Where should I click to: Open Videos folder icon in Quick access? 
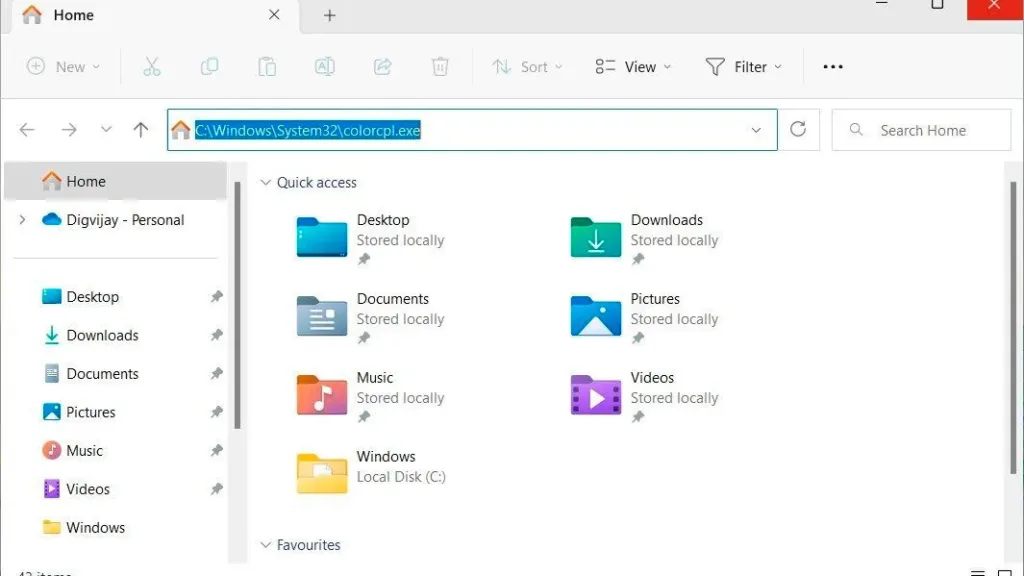(x=596, y=395)
